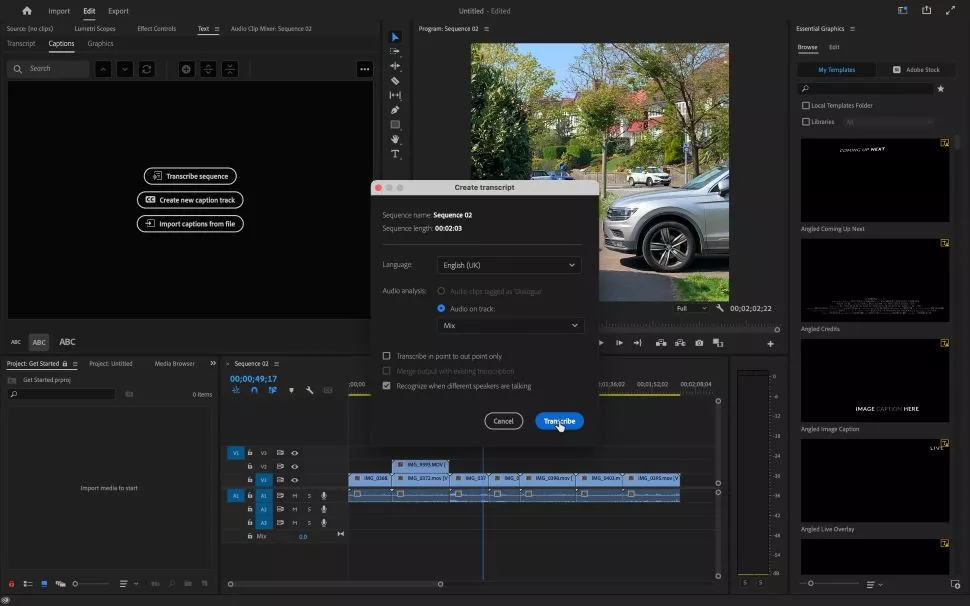Open the Adobe Stock tab

click(x=916, y=70)
